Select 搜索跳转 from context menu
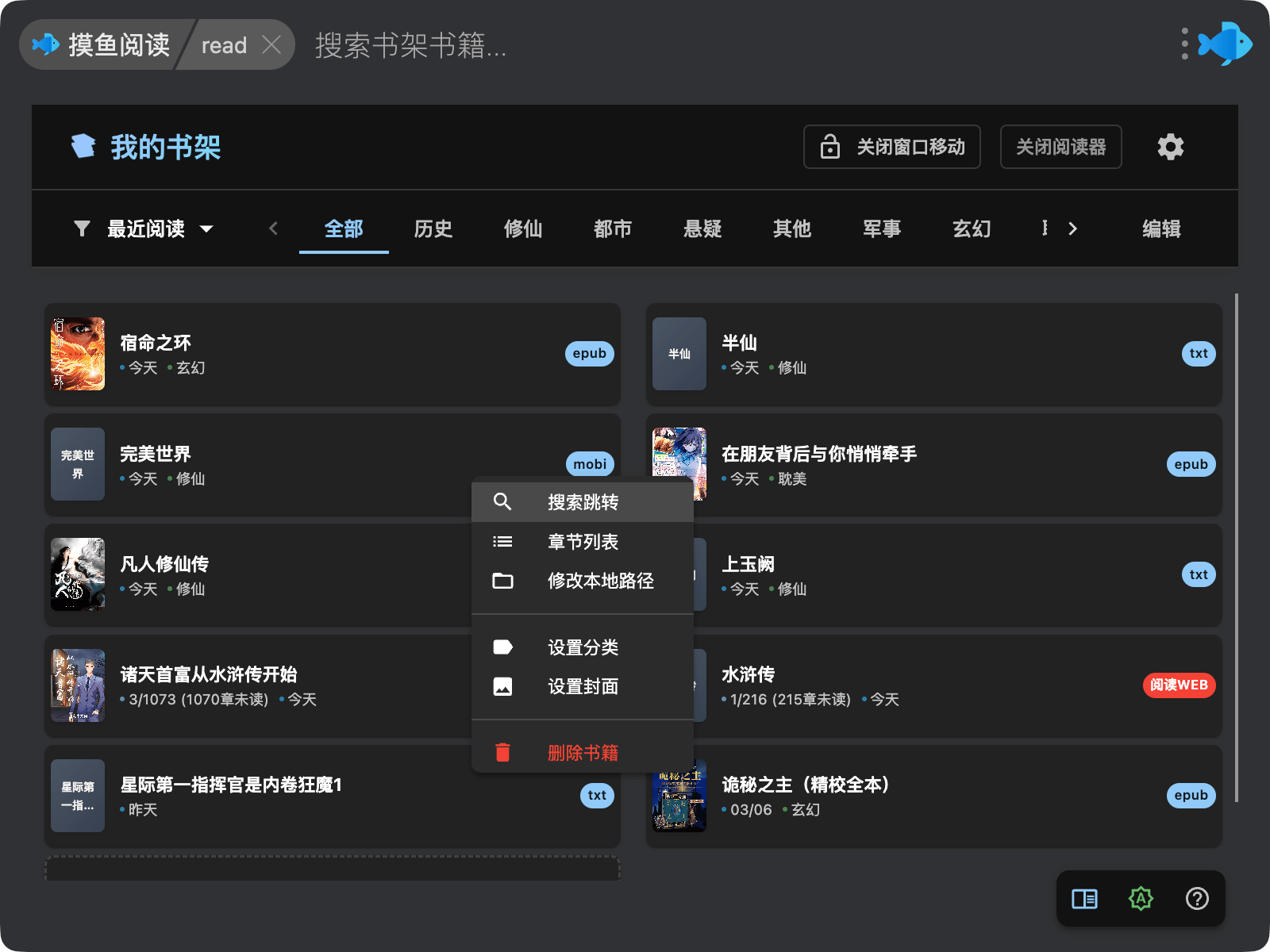This screenshot has width=1270, height=952. tap(582, 502)
